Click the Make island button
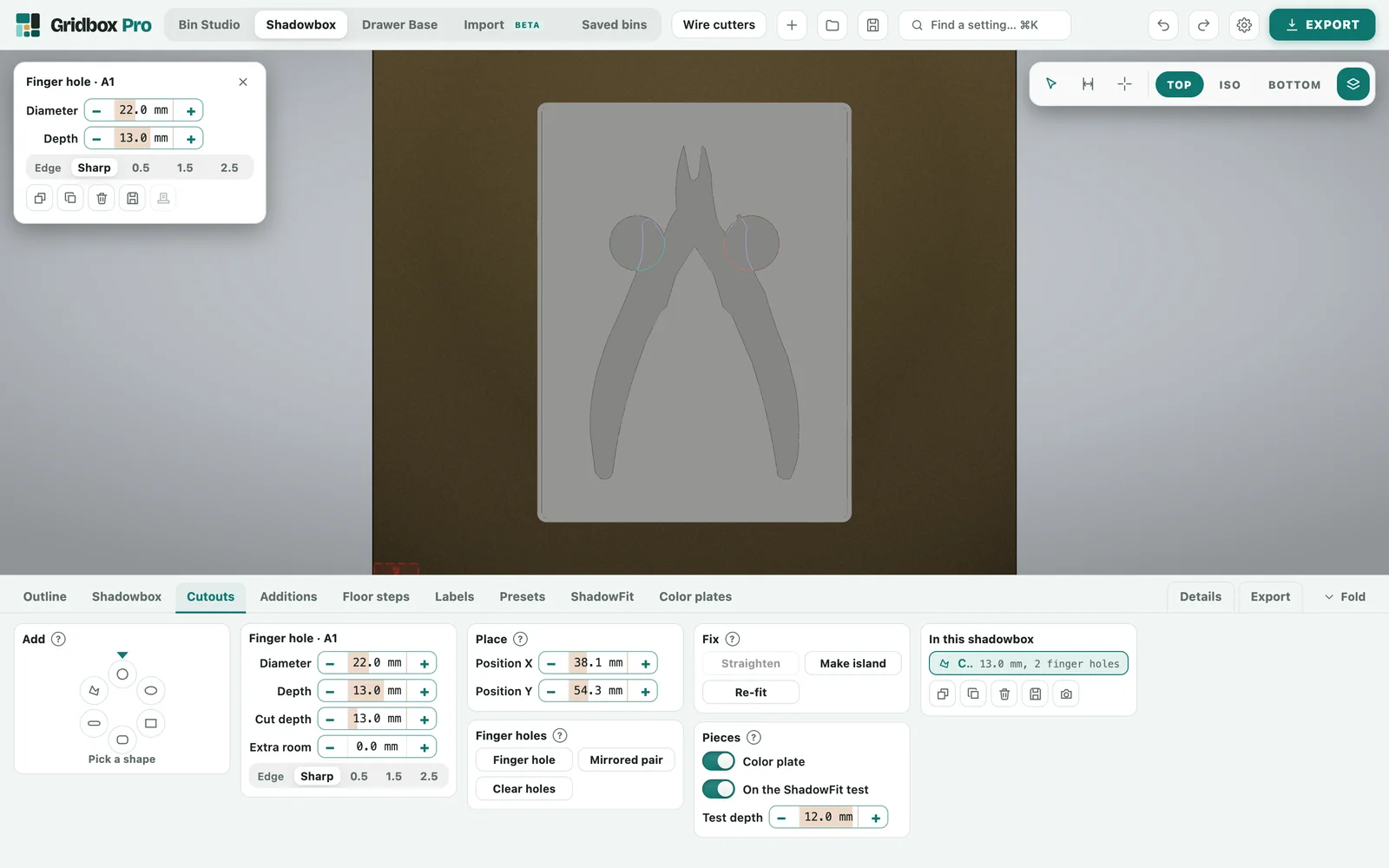The image size is (1389, 868). [852, 663]
